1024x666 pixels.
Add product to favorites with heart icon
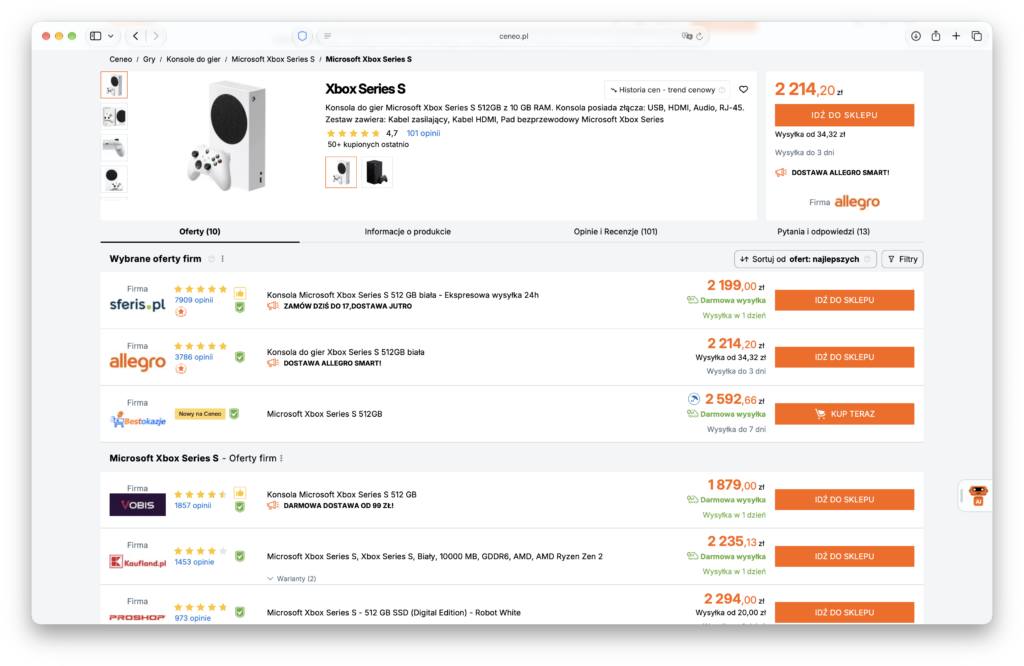743,90
